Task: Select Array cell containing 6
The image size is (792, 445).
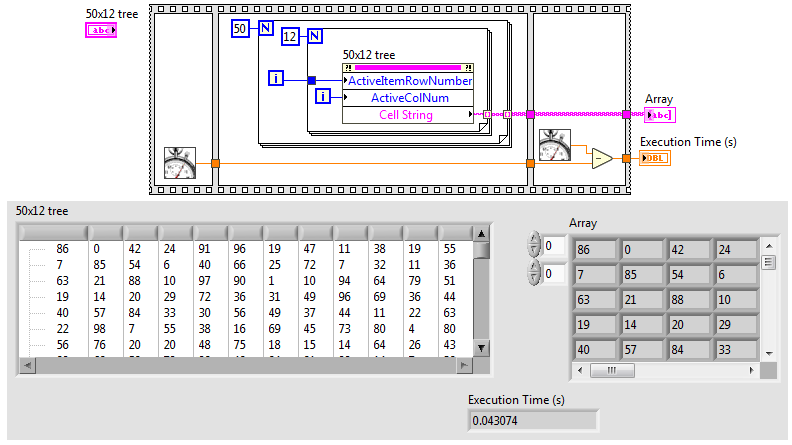Action: point(736,275)
